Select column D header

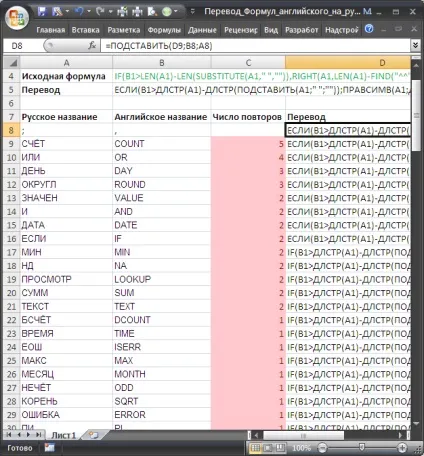tap(348, 63)
